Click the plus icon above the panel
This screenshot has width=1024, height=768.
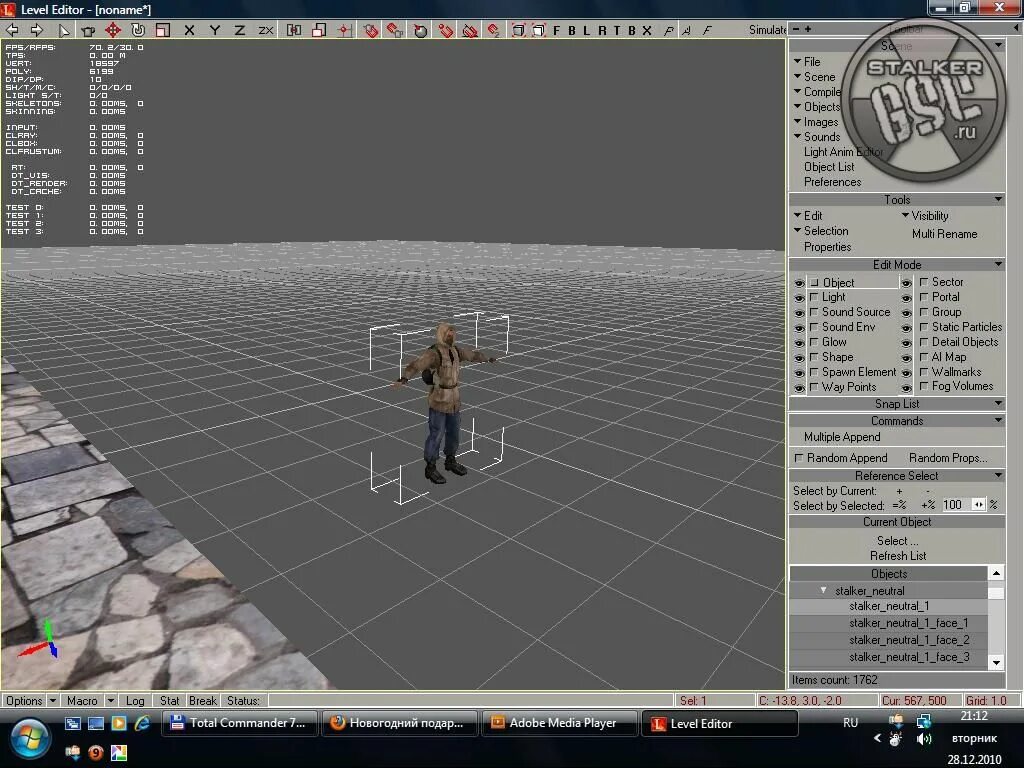pos(808,29)
